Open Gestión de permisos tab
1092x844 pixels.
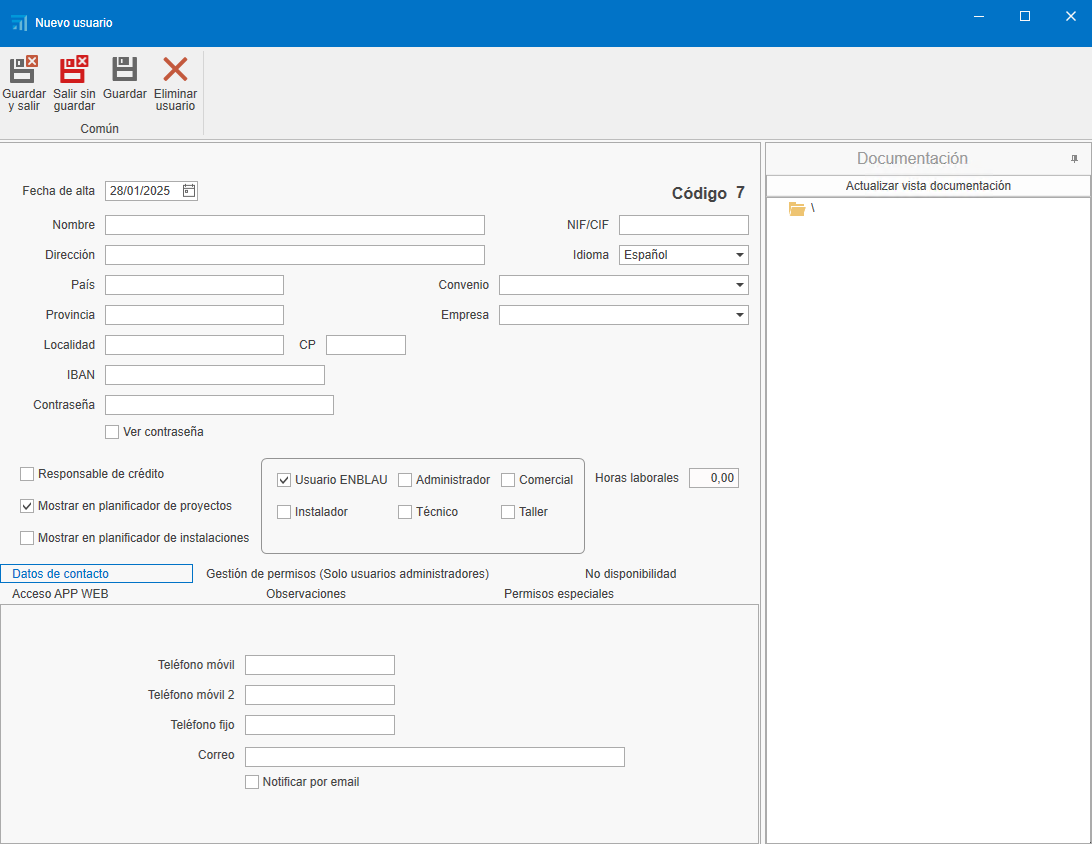348,574
